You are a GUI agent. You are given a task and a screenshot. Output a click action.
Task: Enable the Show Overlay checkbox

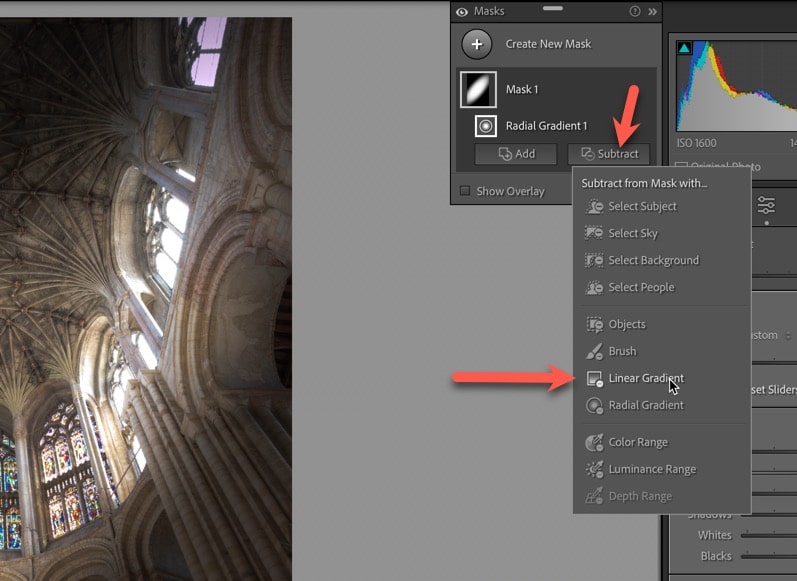465,191
